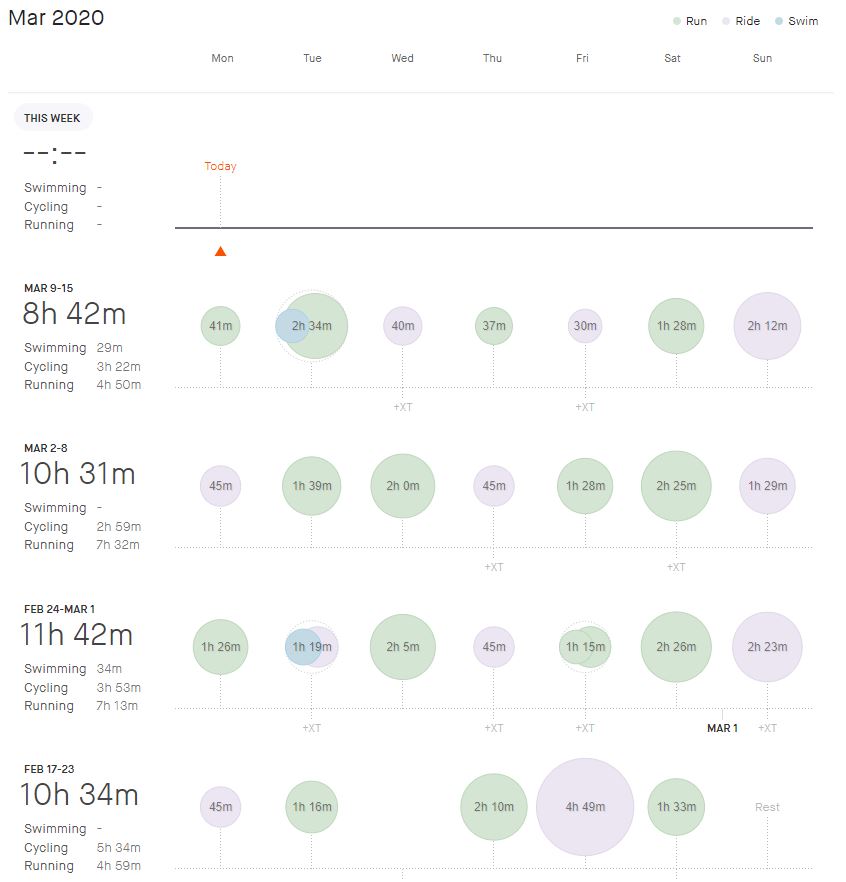This screenshot has height=882, width=846.
Task: Click the Mon column header
Action: pos(222,58)
